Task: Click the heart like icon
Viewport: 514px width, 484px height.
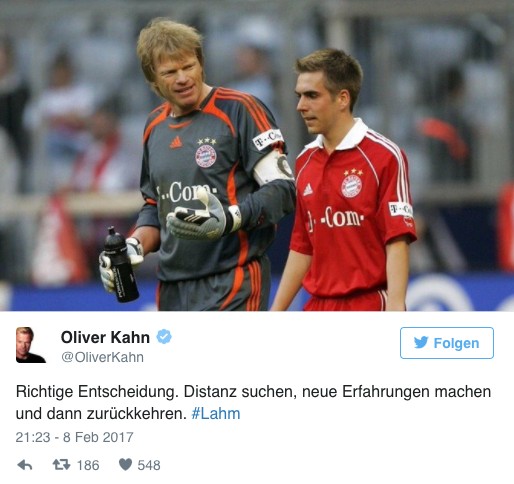Action: [126, 464]
